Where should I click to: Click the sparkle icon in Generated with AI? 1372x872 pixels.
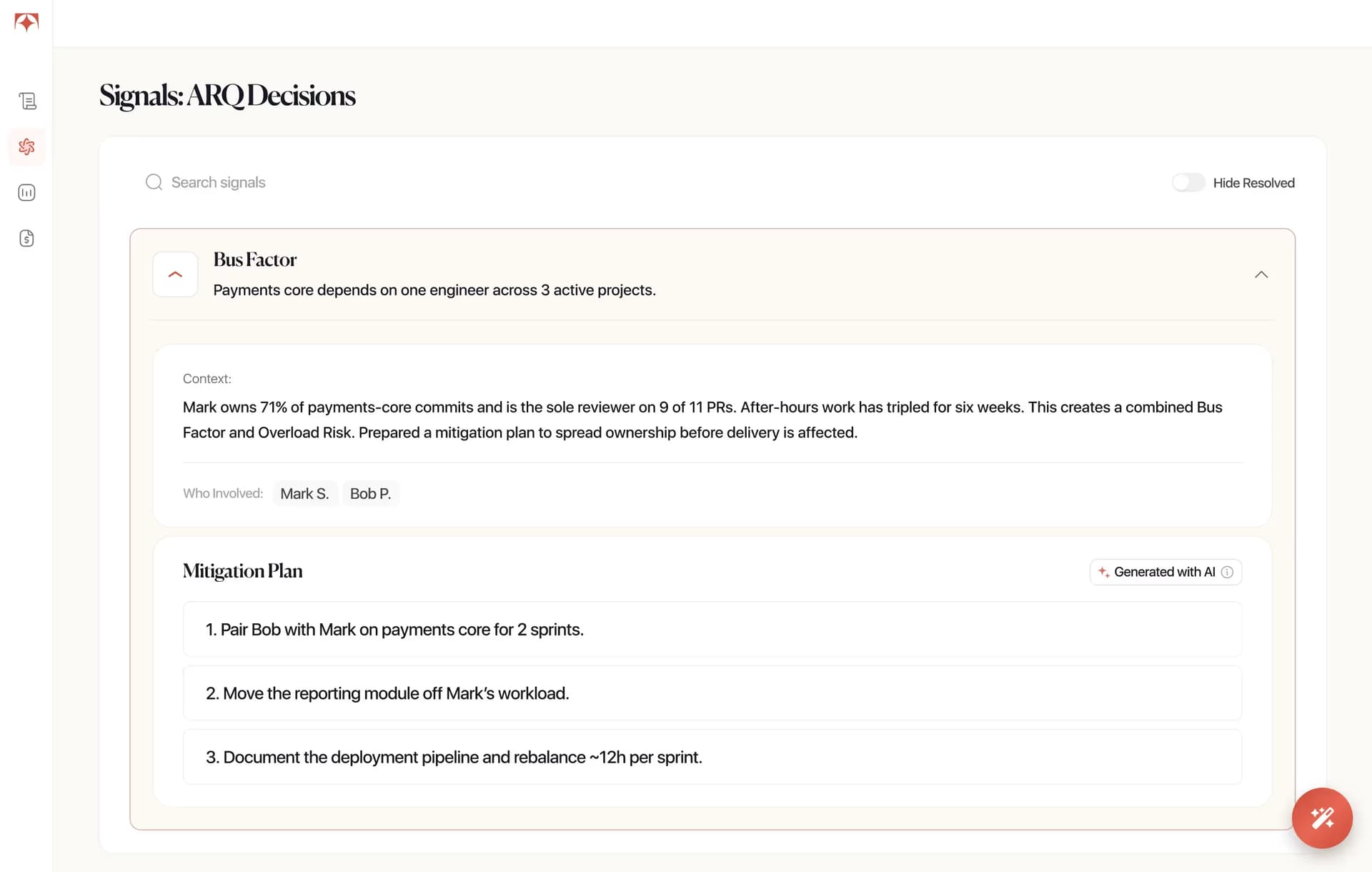[1103, 572]
